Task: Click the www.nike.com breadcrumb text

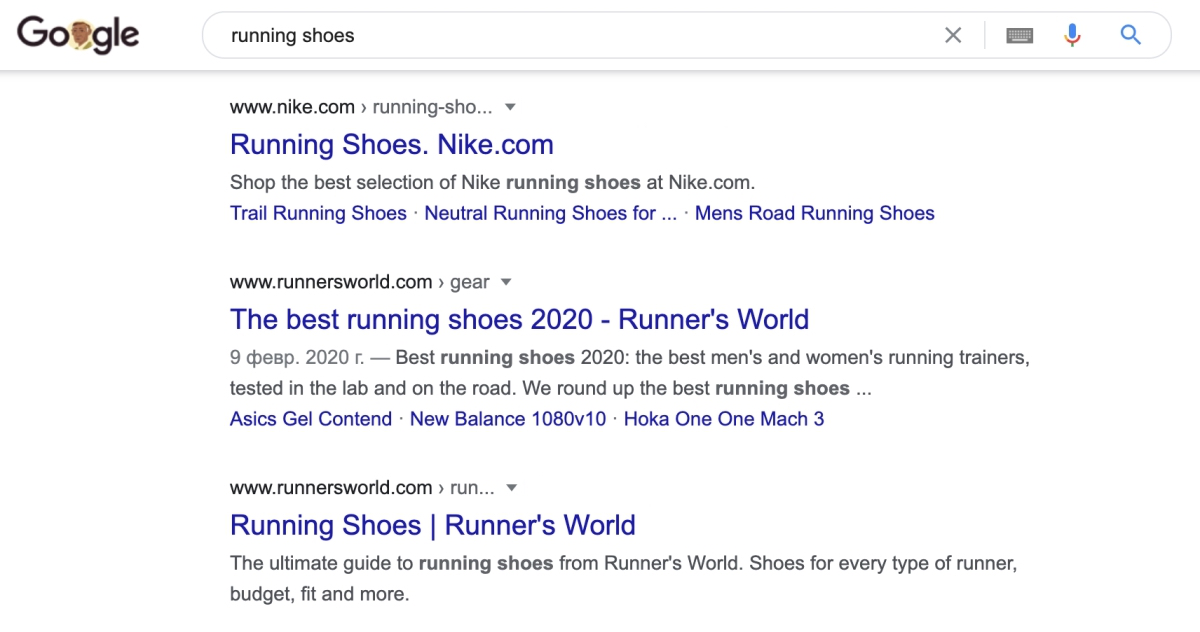Action: point(291,107)
